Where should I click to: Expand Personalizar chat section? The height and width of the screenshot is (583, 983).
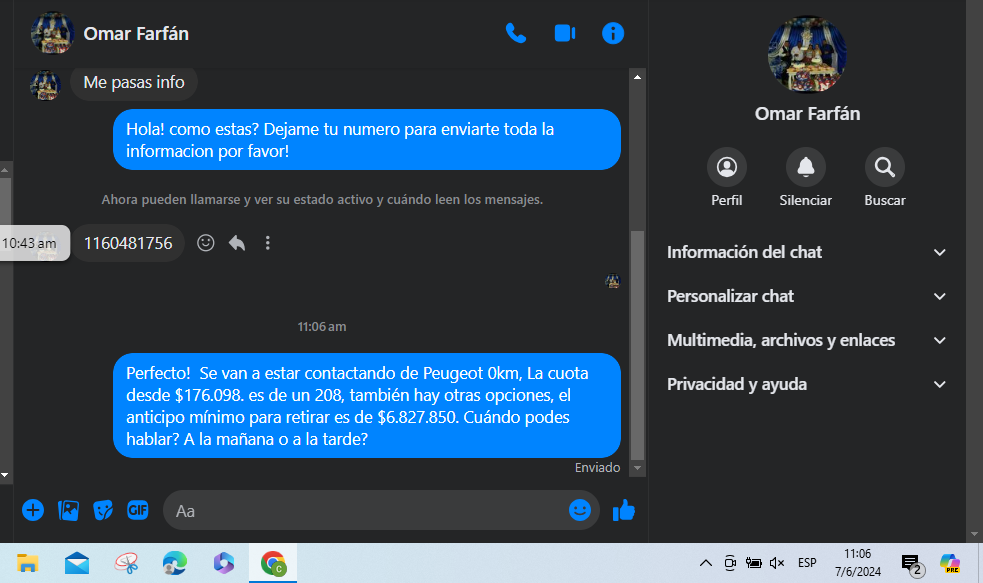(807, 296)
